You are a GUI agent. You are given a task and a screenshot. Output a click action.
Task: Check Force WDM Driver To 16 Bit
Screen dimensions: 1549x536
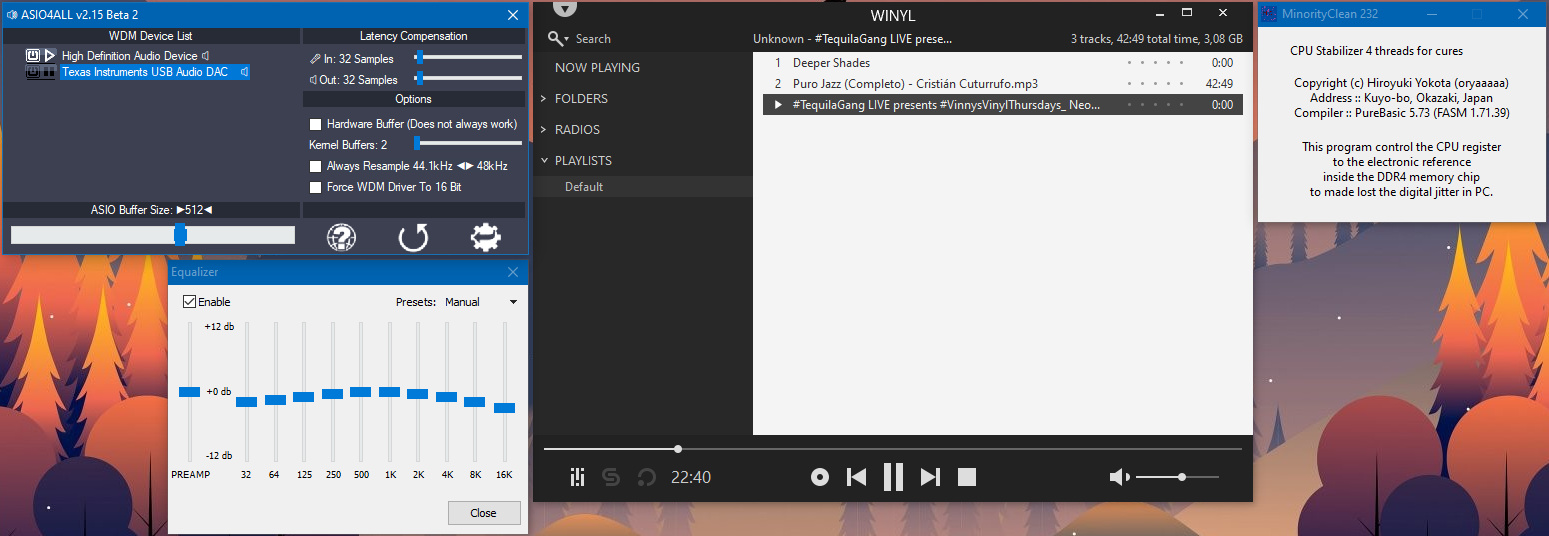[x=316, y=187]
